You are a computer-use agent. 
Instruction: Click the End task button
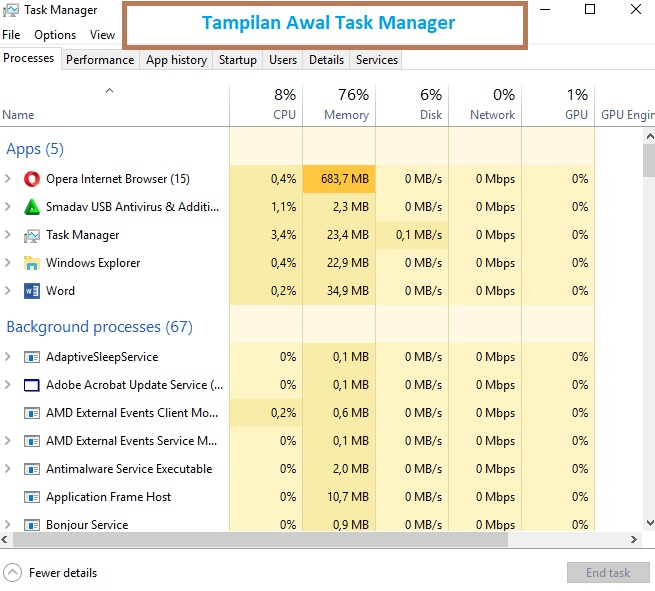(x=608, y=573)
